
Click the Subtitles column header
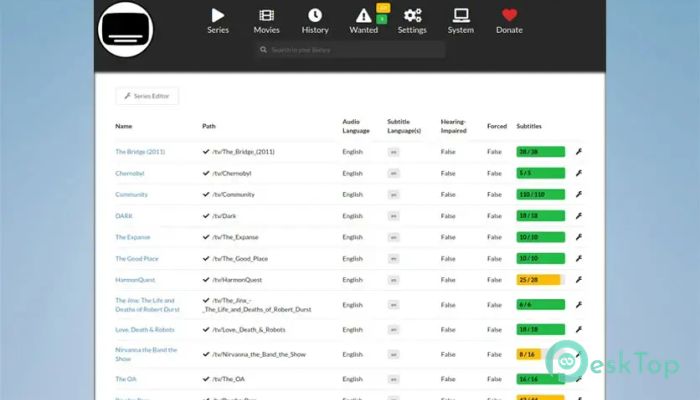(x=529, y=126)
